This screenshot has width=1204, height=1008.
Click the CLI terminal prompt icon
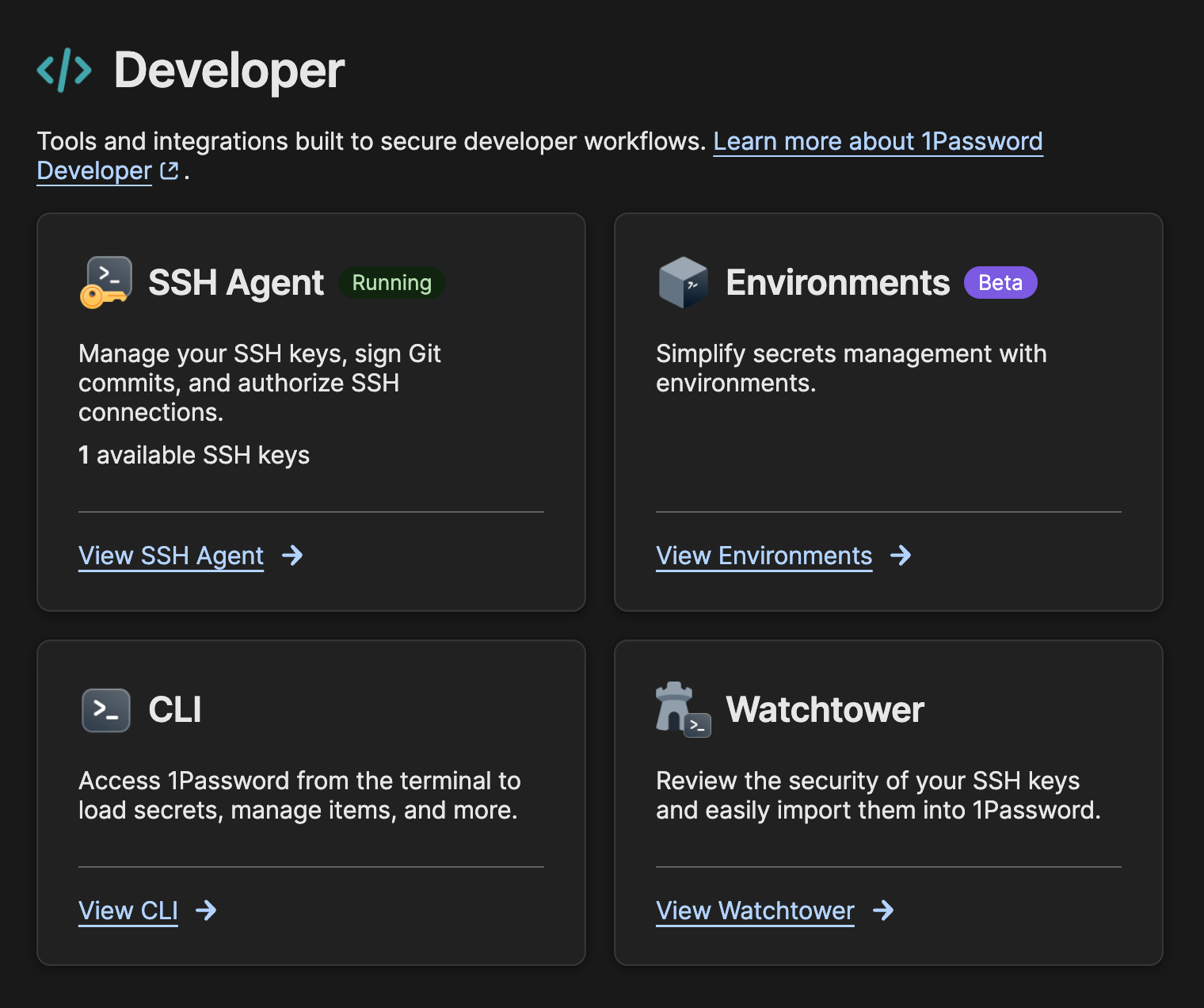tap(106, 710)
